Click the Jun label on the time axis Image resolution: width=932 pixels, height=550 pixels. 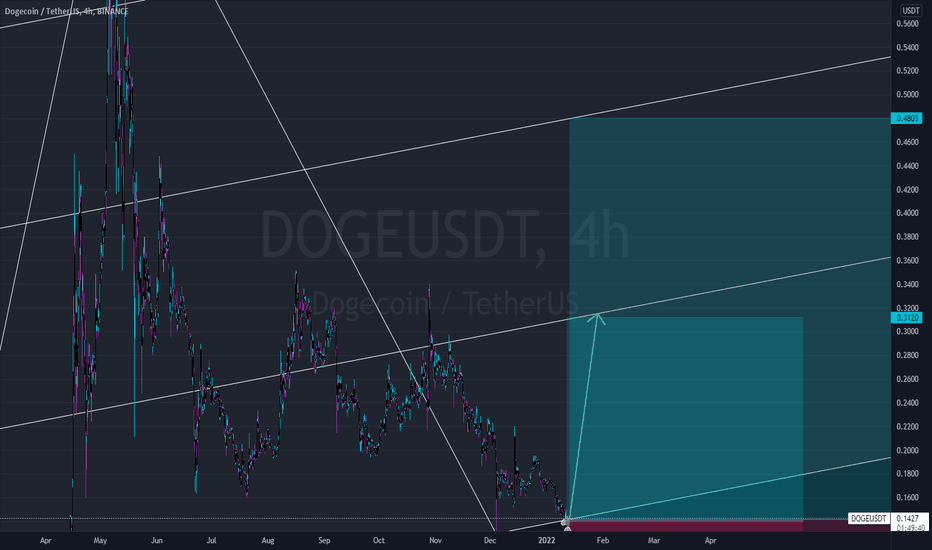click(x=156, y=540)
